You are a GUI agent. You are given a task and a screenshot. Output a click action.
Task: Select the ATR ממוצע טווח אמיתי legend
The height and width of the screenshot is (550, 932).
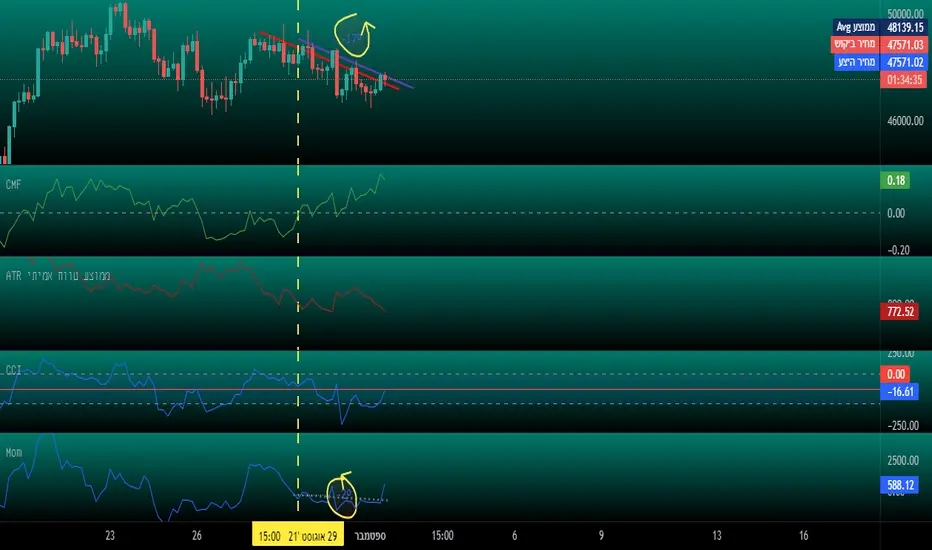[x=58, y=276]
